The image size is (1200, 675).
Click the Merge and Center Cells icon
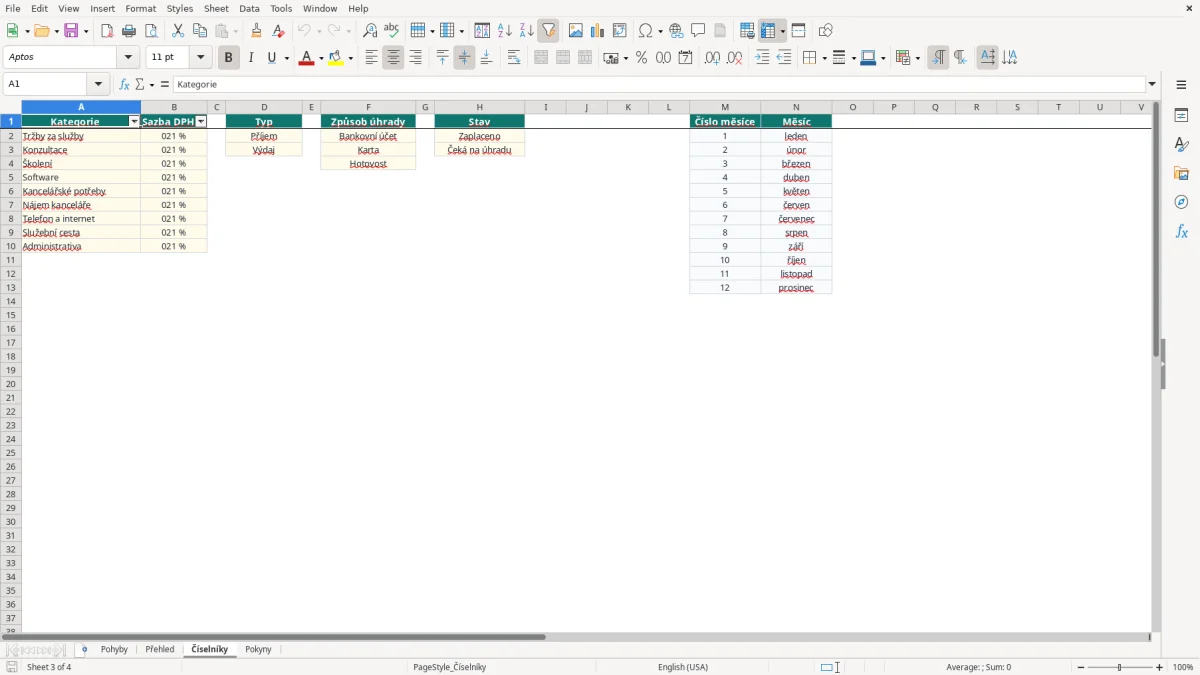541,58
